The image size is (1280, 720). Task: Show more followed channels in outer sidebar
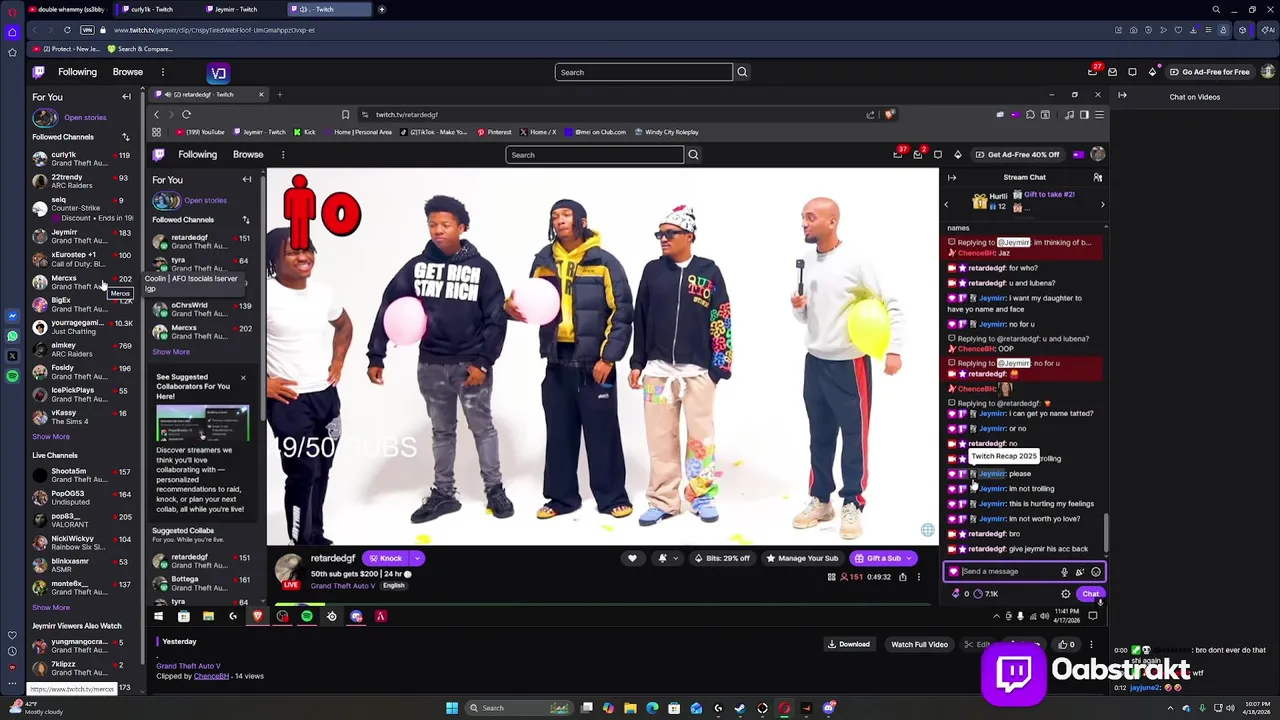(51, 437)
